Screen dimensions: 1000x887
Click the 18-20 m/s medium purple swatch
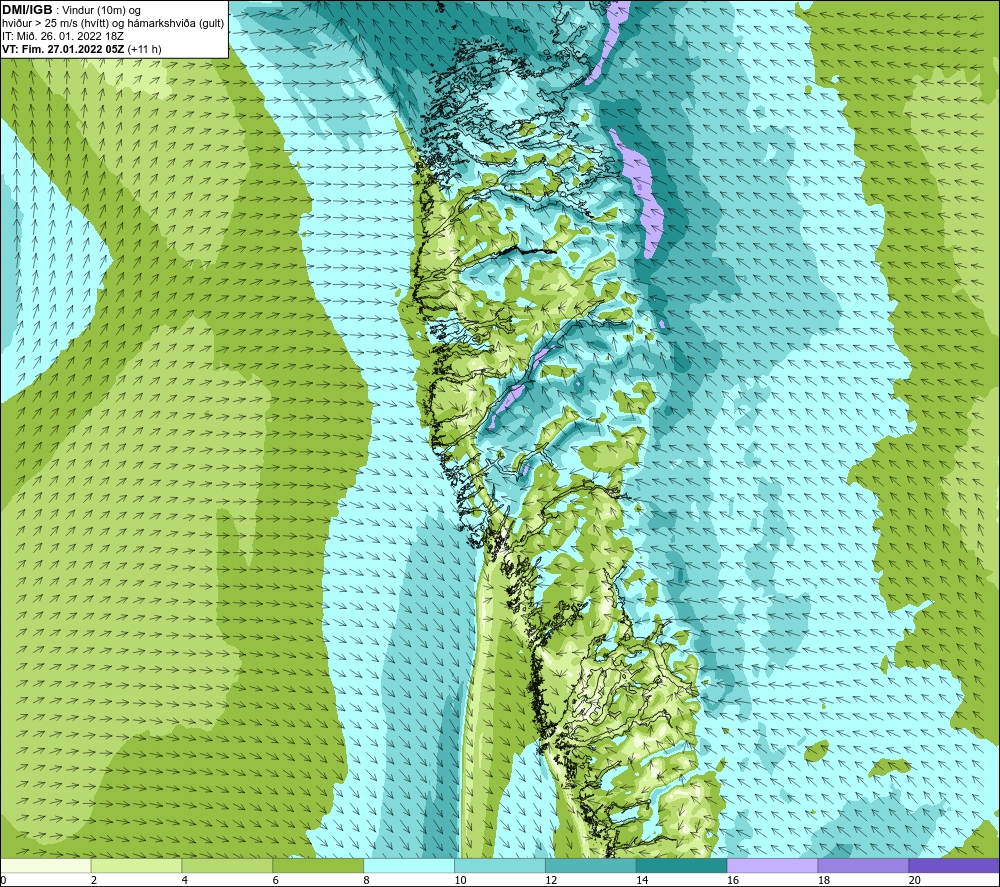point(864,865)
